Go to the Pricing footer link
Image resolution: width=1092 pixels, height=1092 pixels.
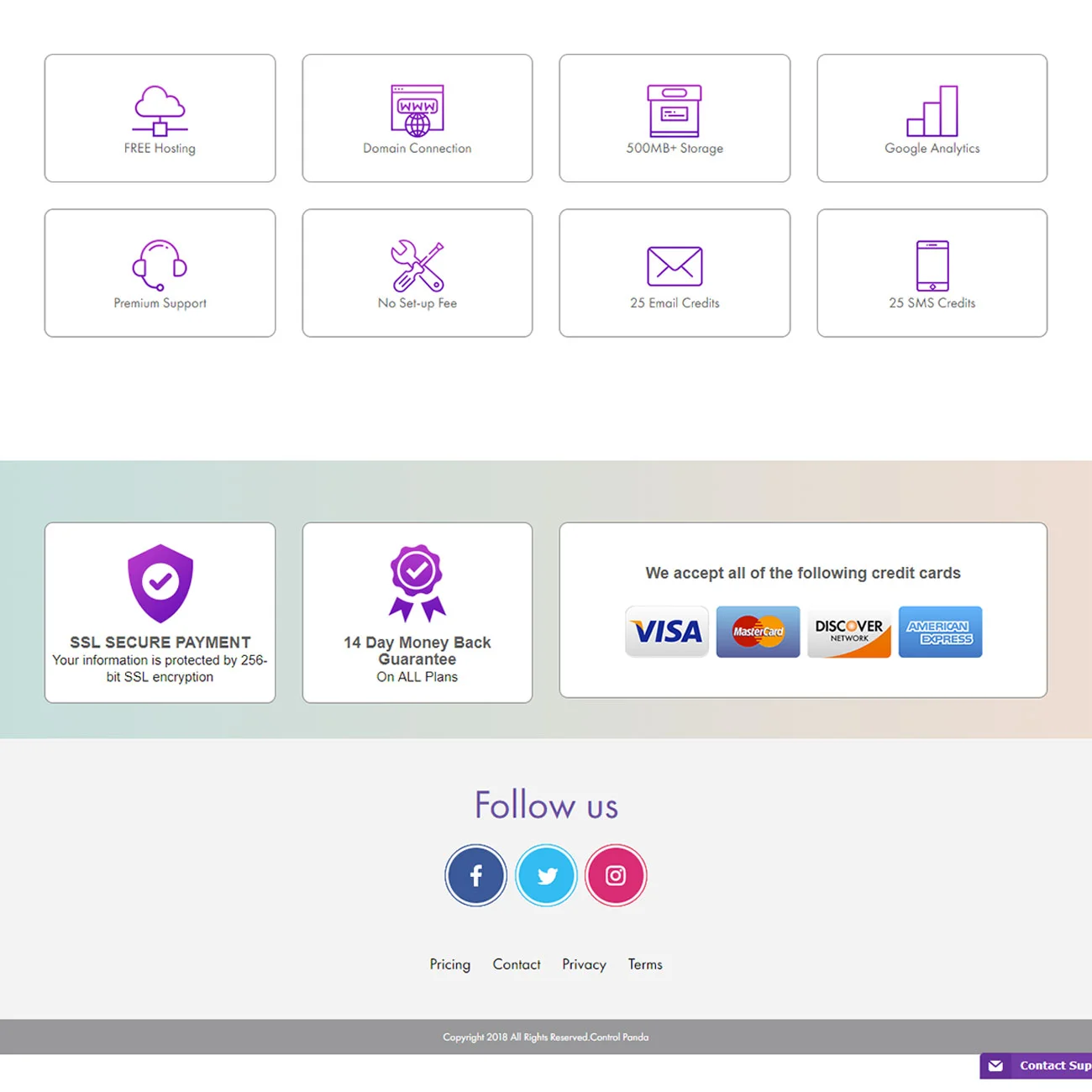click(449, 964)
